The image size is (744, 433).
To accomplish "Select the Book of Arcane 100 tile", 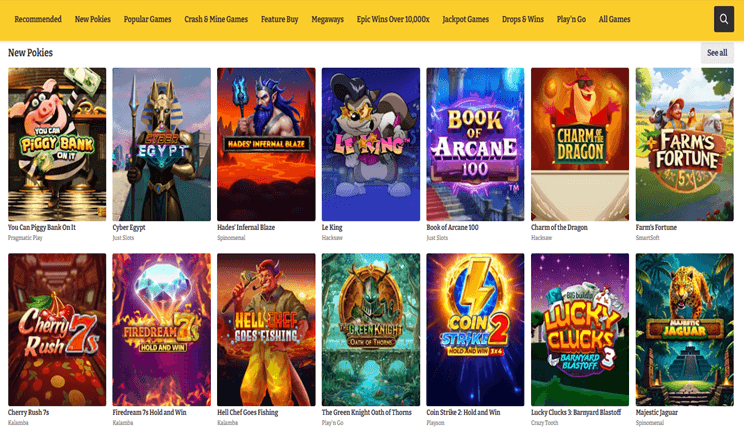I will click(475, 144).
